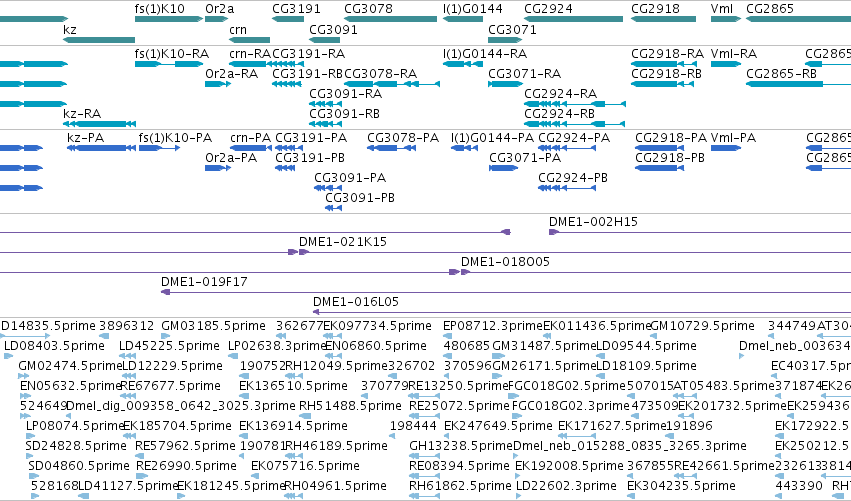Screen dimensions: 851x501
Task: Click the GH13238.5prime EST label
Action: 461,446
